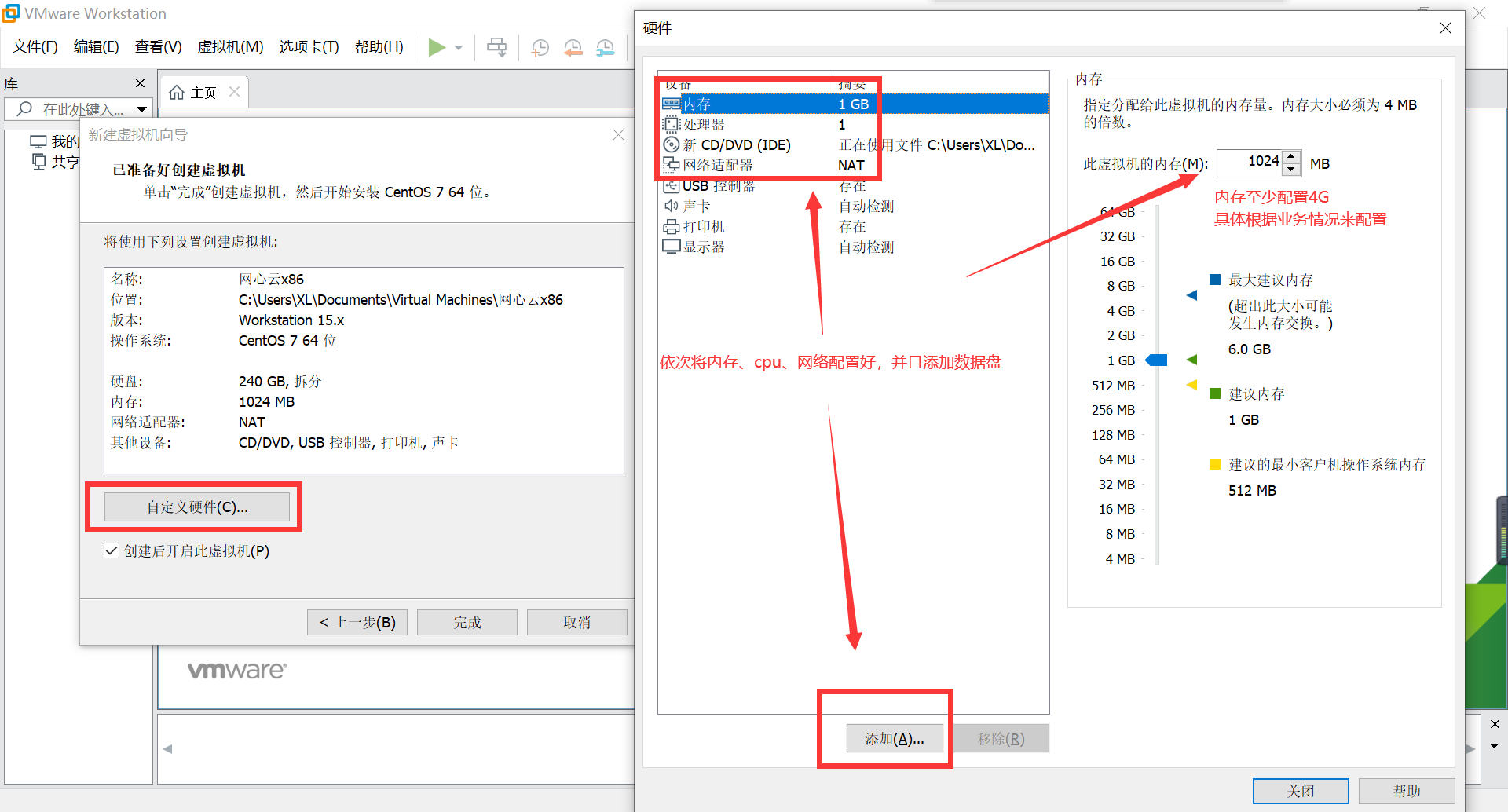Image resolution: width=1508 pixels, height=812 pixels.
Task: Click the 2 GB label on memory scale
Action: pos(1121,335)
